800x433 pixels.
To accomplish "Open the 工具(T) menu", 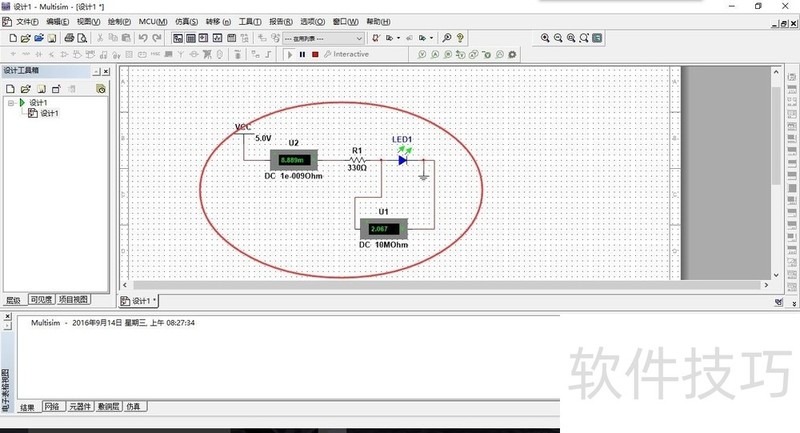I will click(x=250, y=22).
